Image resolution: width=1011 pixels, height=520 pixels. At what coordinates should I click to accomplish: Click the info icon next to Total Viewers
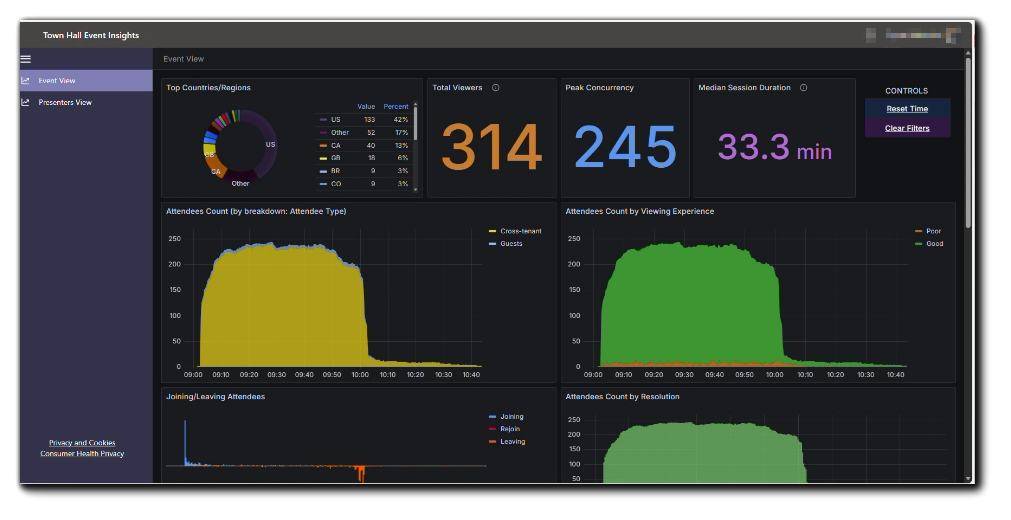click(496, 88)
